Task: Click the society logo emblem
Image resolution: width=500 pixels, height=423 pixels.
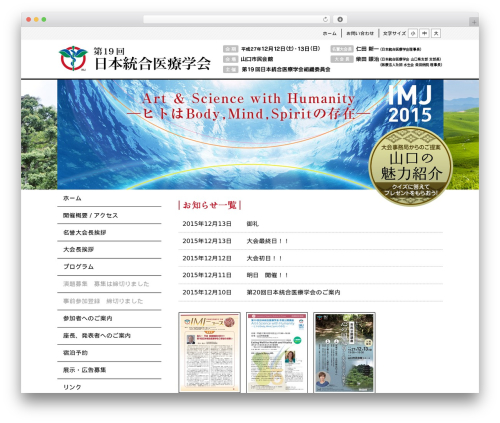Action: click(73, 58)
